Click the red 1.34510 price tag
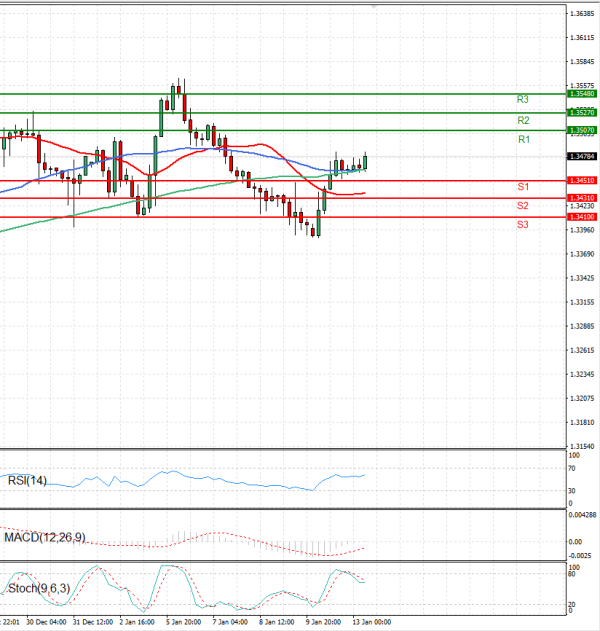 [581, 180]
